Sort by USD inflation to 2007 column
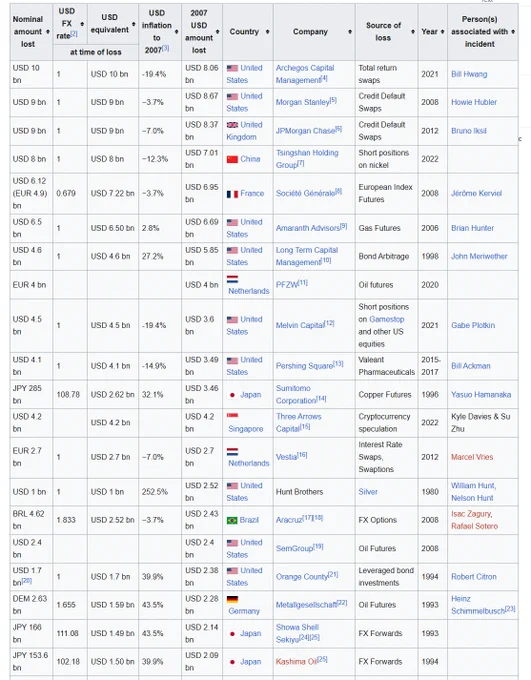This screenshot has height=680, width=531. point(177,32)
